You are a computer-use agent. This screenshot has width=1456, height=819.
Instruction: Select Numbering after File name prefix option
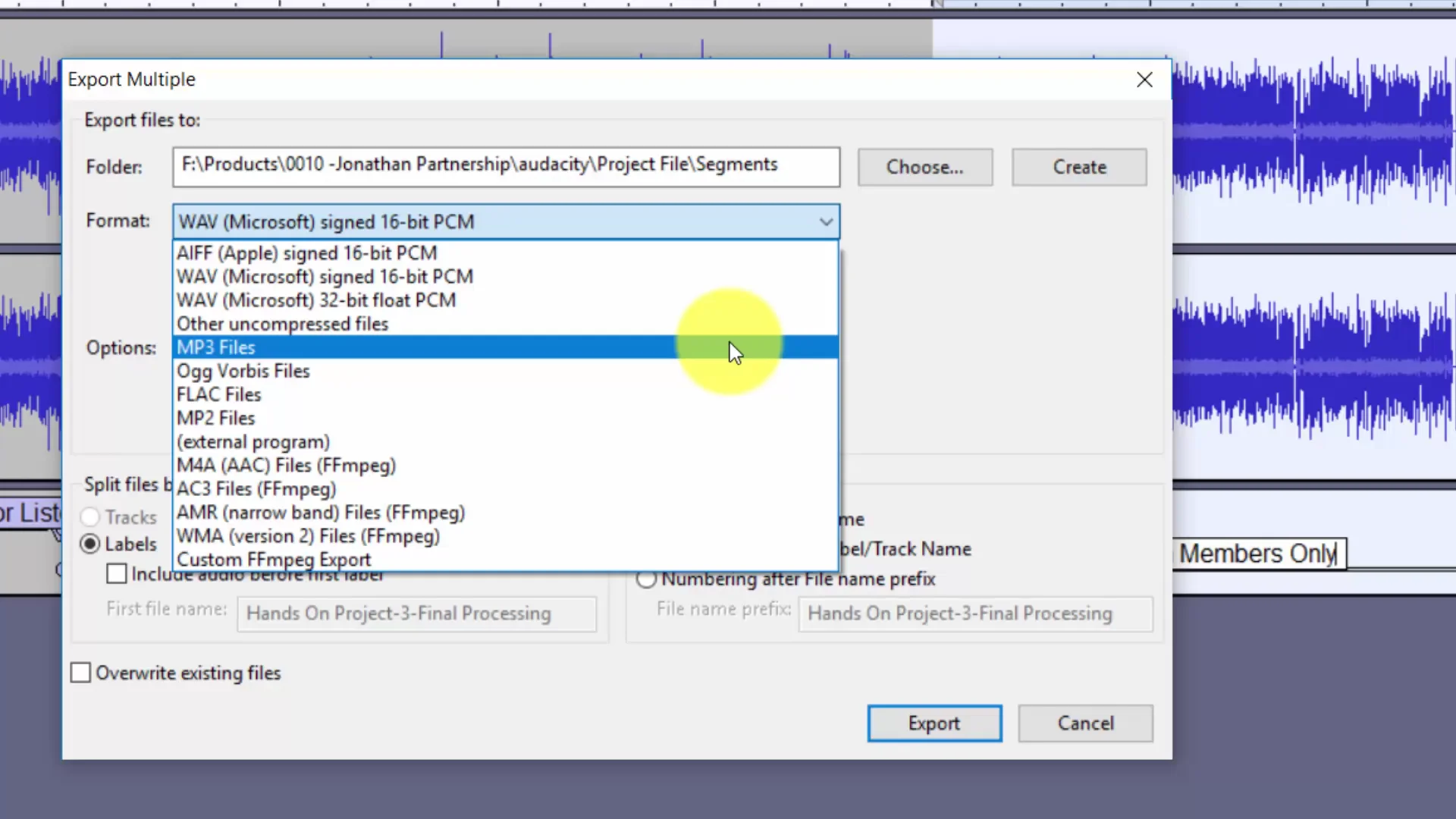646,579
